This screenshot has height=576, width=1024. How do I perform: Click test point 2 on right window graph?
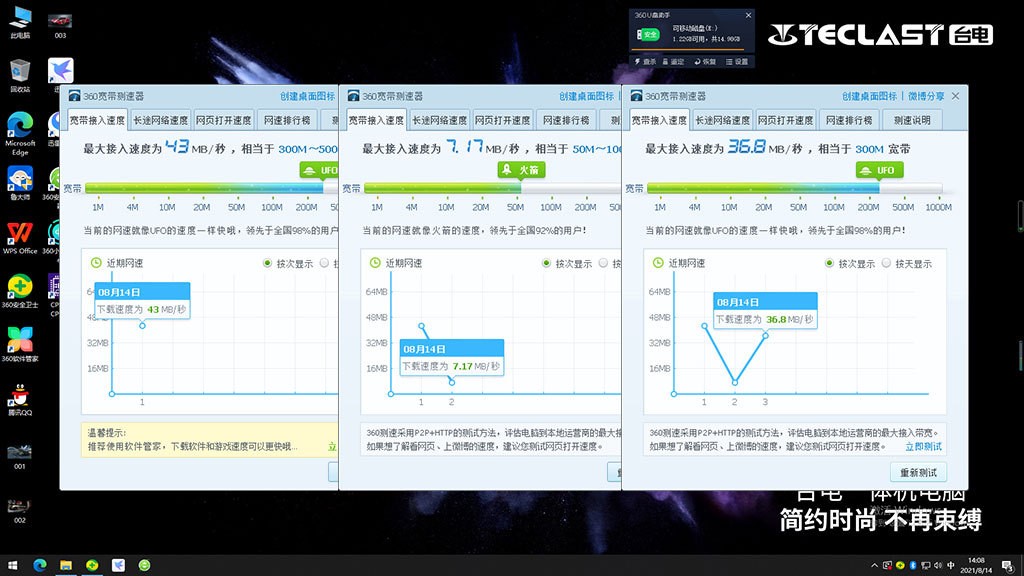[735, 382]
